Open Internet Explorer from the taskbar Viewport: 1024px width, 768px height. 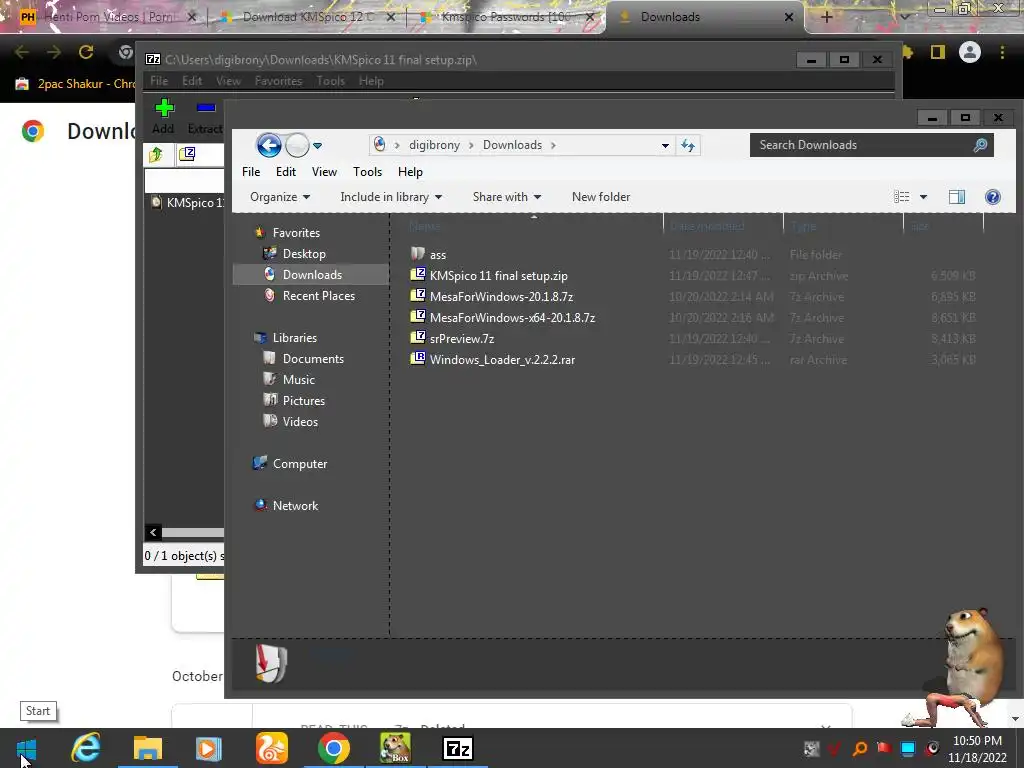click(x=86, y=748)
